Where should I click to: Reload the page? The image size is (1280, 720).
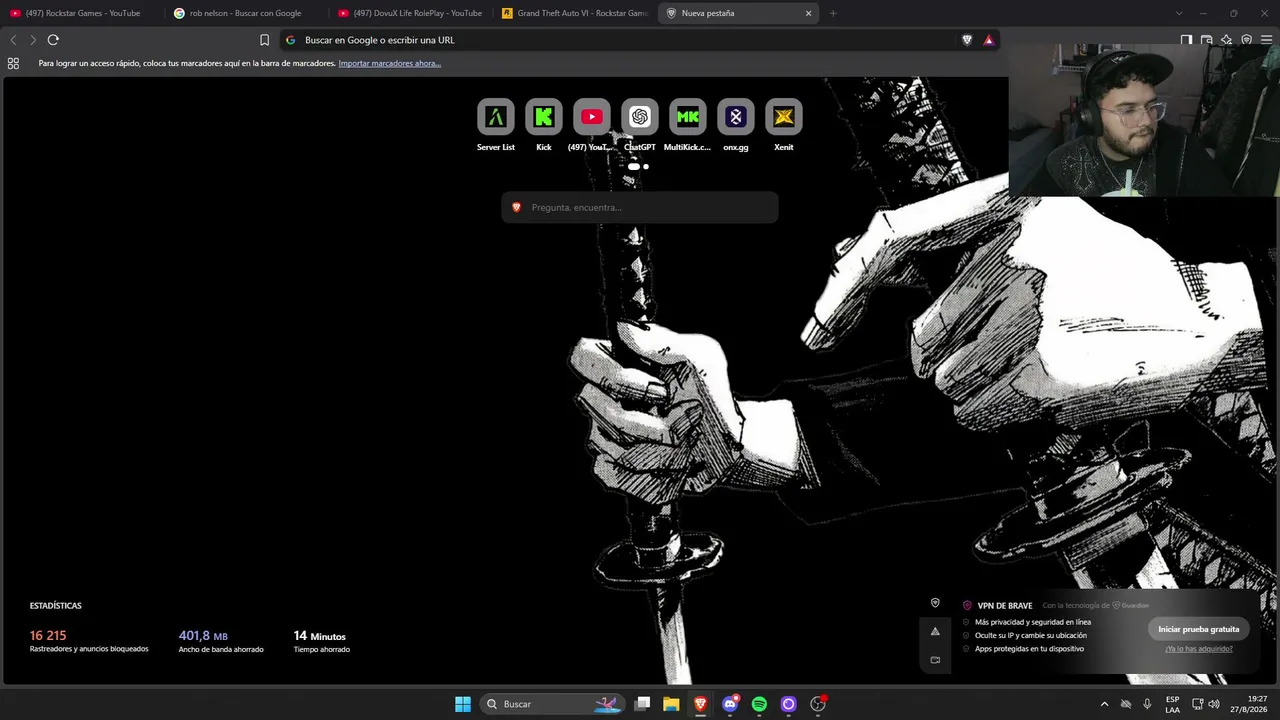tap(53, 40)
